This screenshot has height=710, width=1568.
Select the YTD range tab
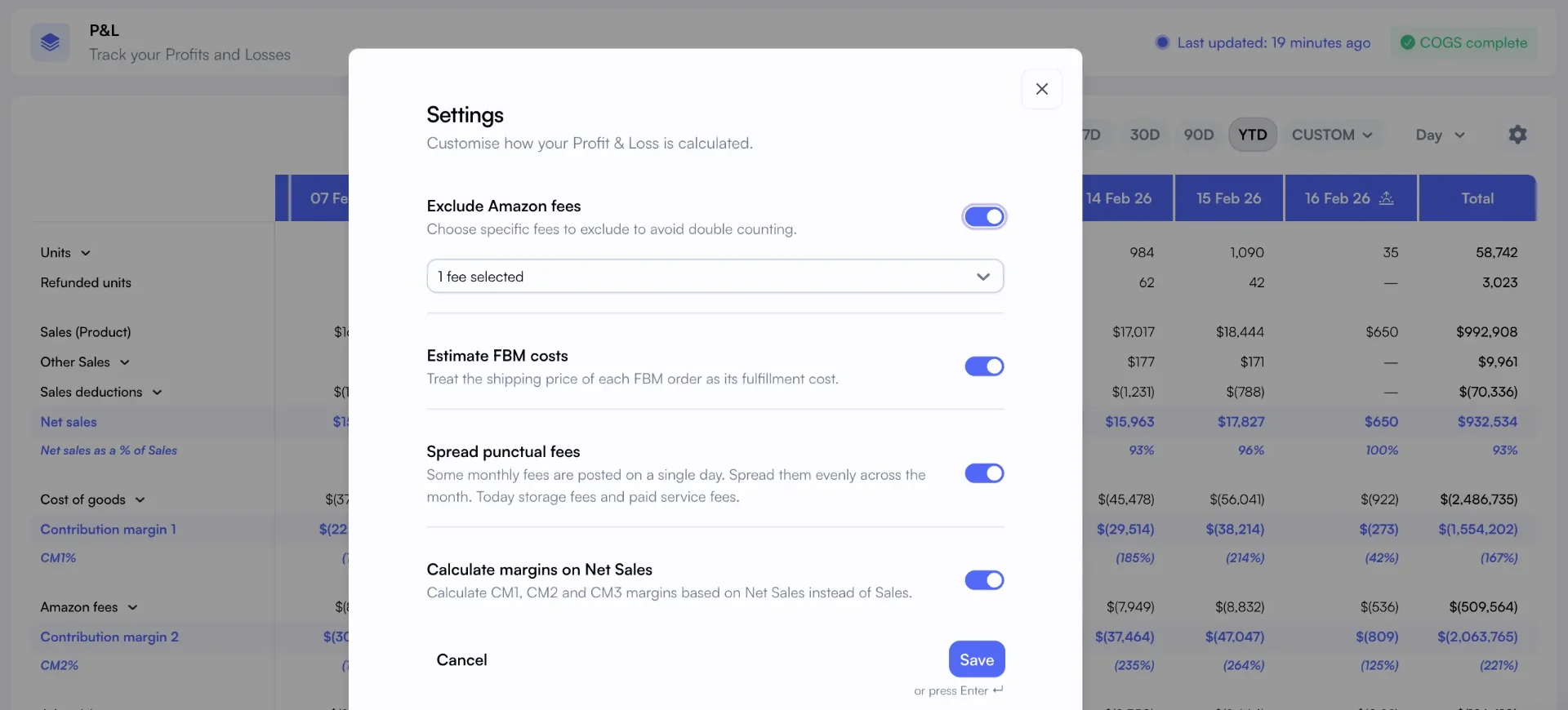(x=1252, y=135)
